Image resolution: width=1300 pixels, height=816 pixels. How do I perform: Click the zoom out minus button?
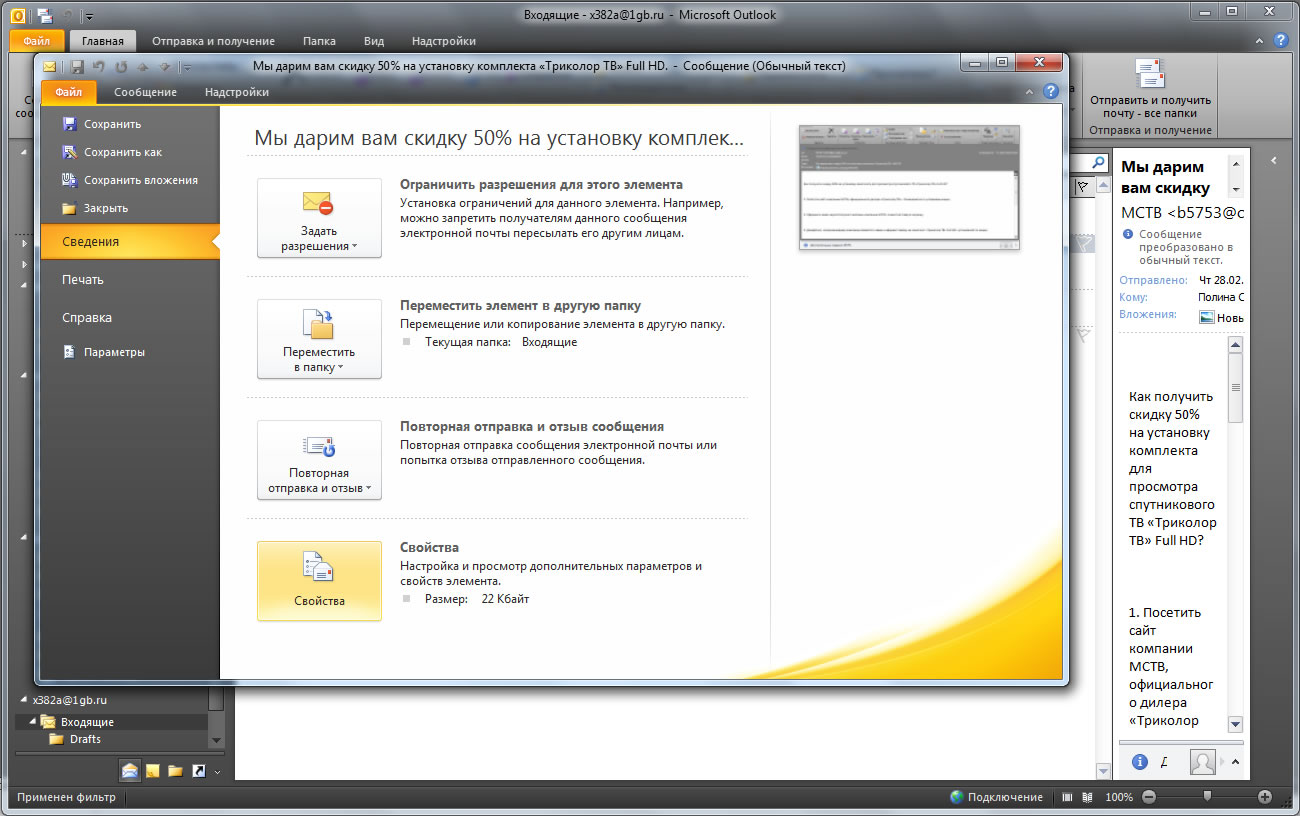pyautogui.click(x=1148, y=797)
